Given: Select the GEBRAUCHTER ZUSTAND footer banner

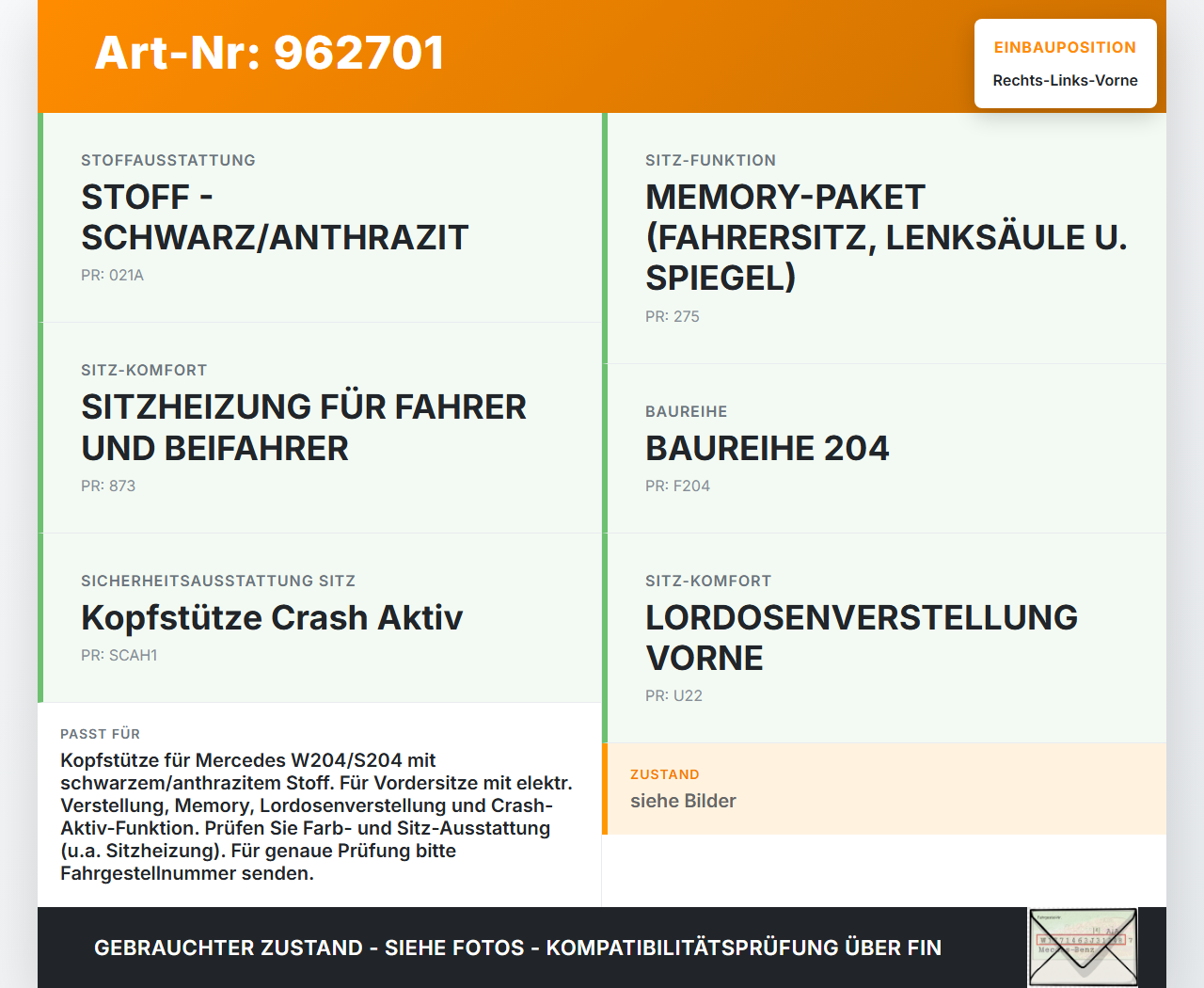Looking at the screenshot, I should click(x=517, y=948).
